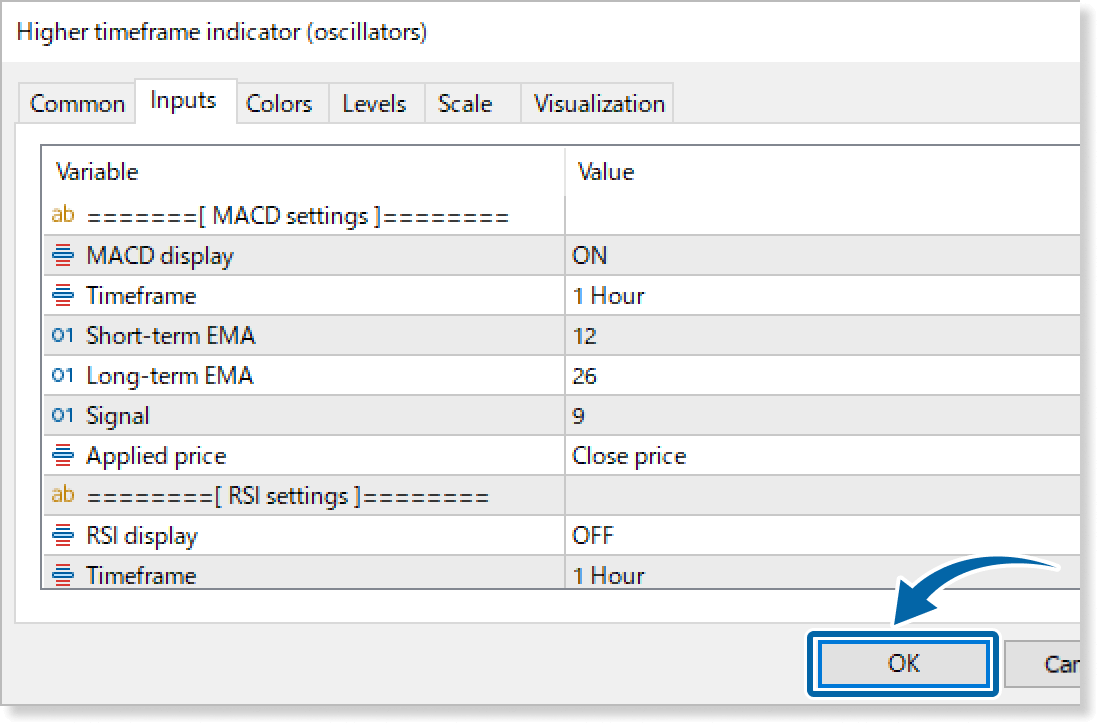This screenshot has height=726, width=1100.
Task: Click the integer icon next to Signal
Action: [x=63, y=416]
